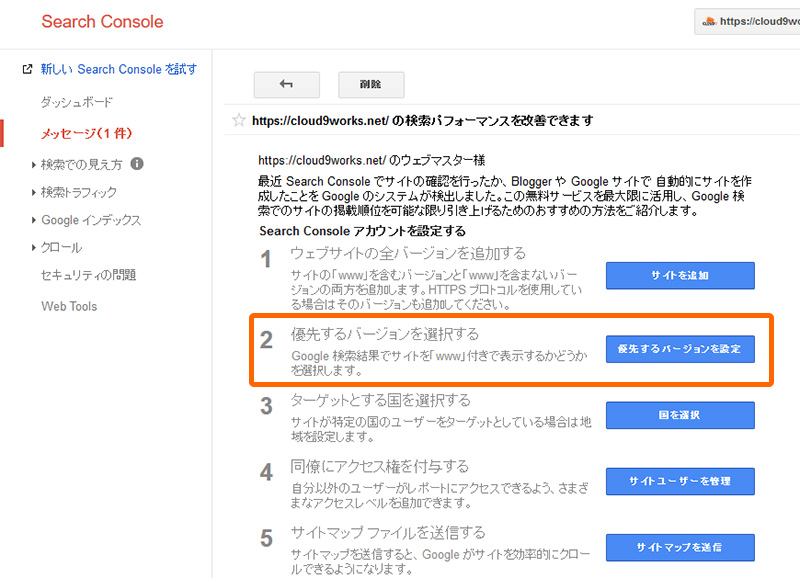Delete the message using 削除 button
This screenshot has width=800, height=578.
370,85
